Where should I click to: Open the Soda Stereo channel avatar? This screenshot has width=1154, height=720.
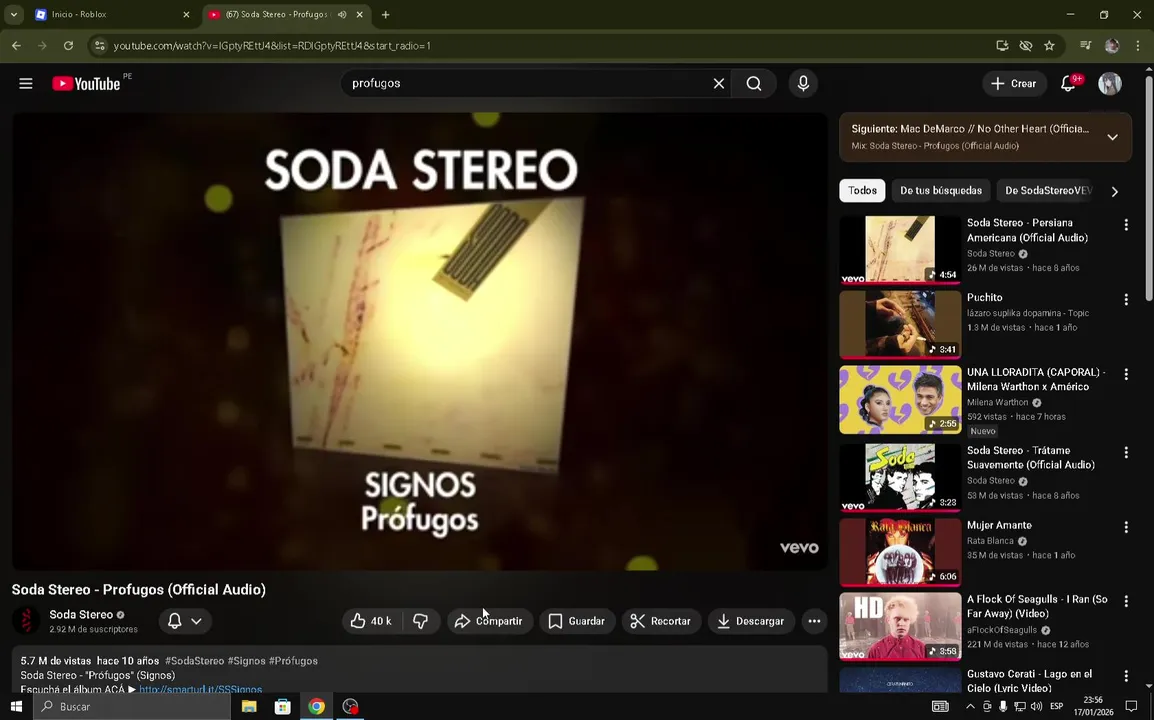point(26,621)
